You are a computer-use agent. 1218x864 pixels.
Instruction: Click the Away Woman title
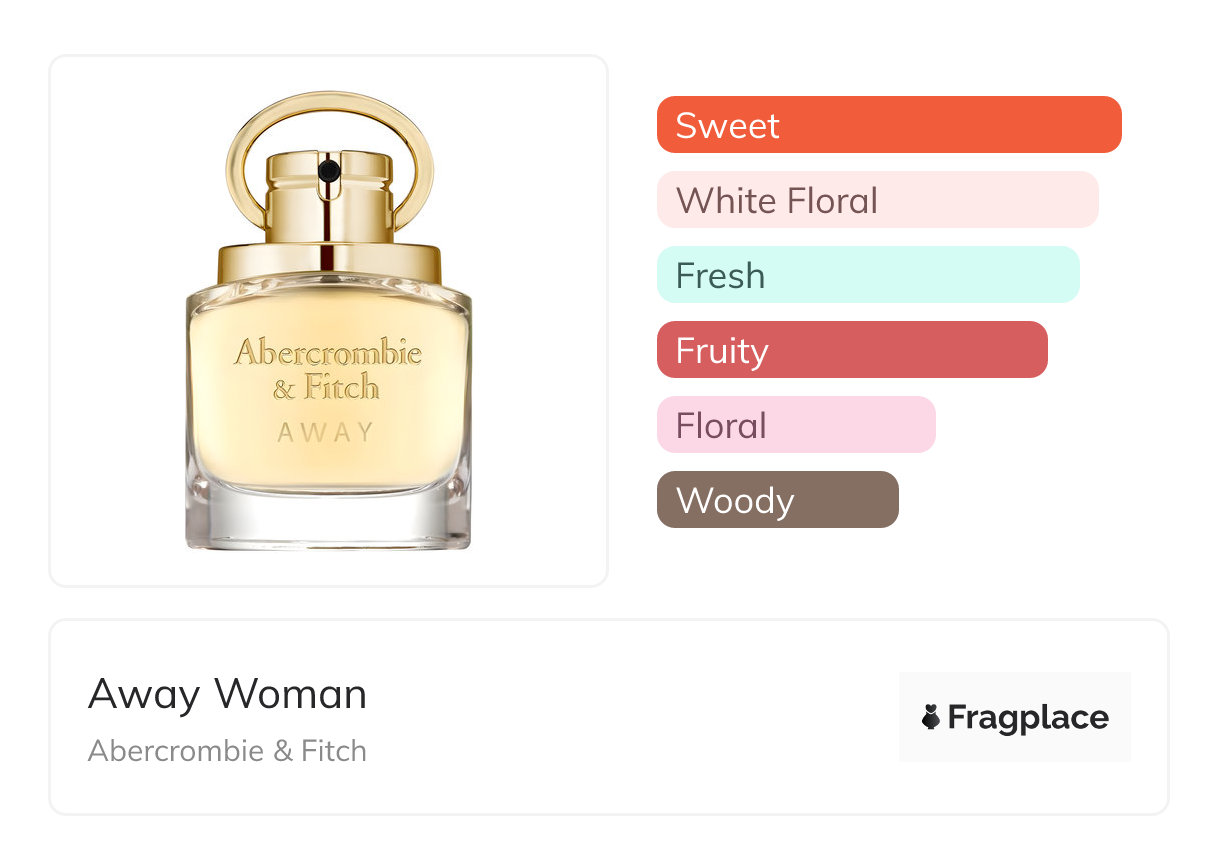(227, 694)
